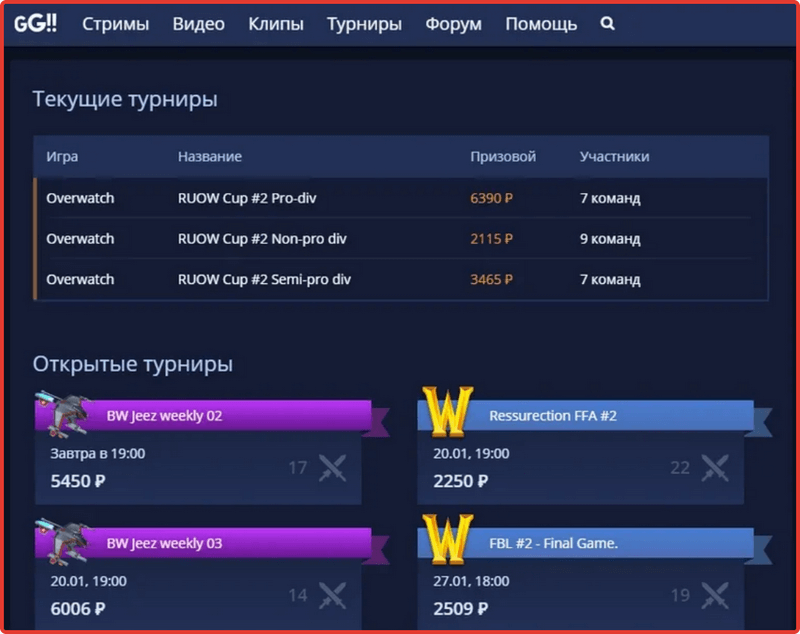Open the BW Jeez weekly 03 banner
The height and width of the screenshot is (634, 800).
(x=203, y=543)
